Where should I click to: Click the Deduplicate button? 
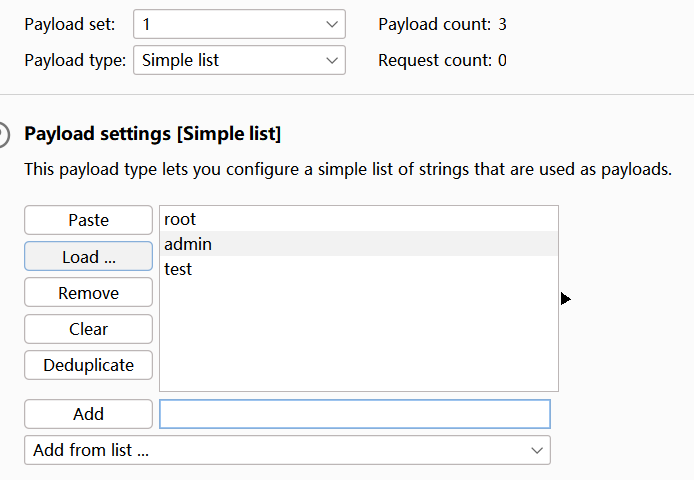pos(89,365)
